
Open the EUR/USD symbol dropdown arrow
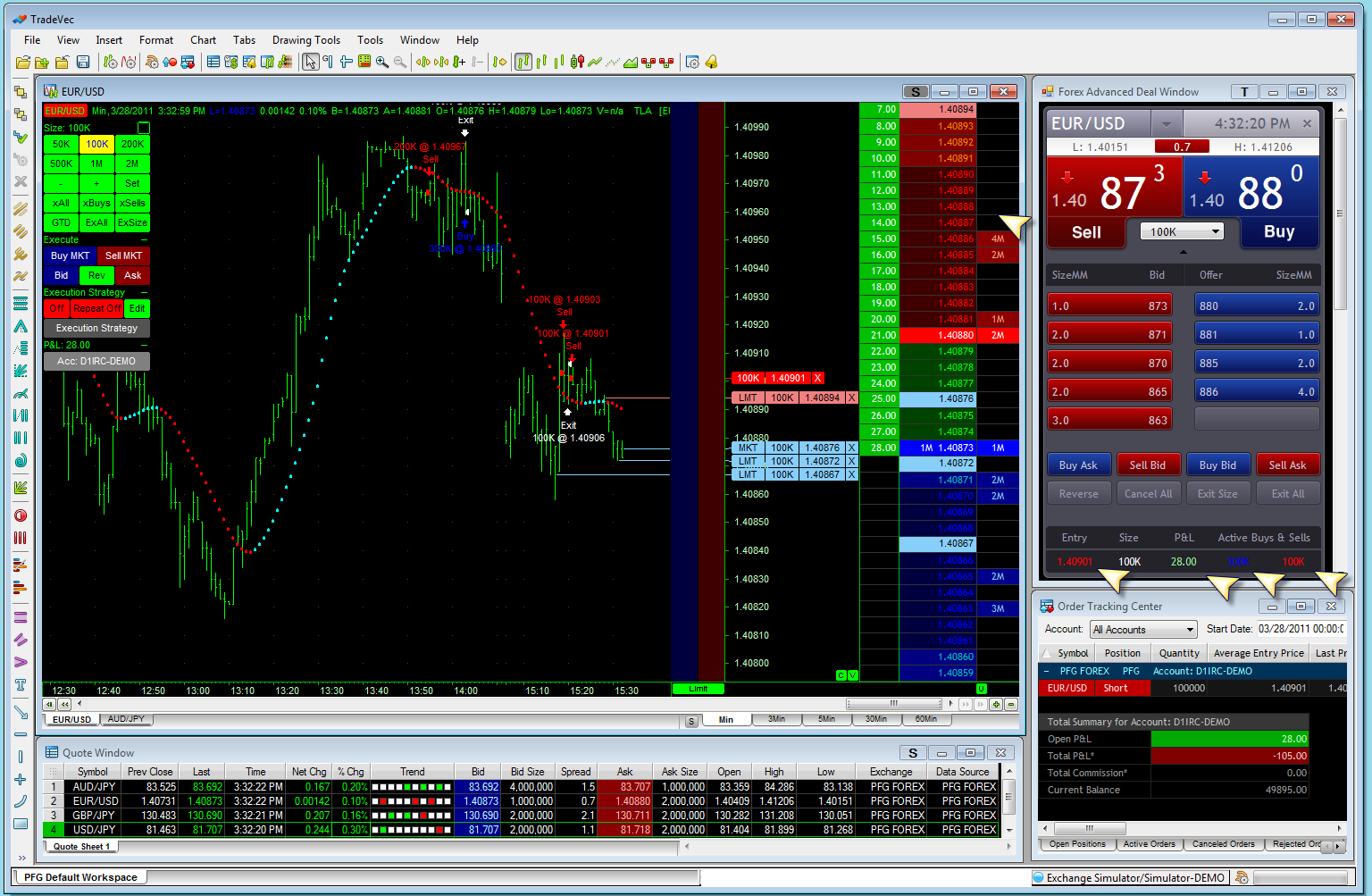[x=1166, y=123]
